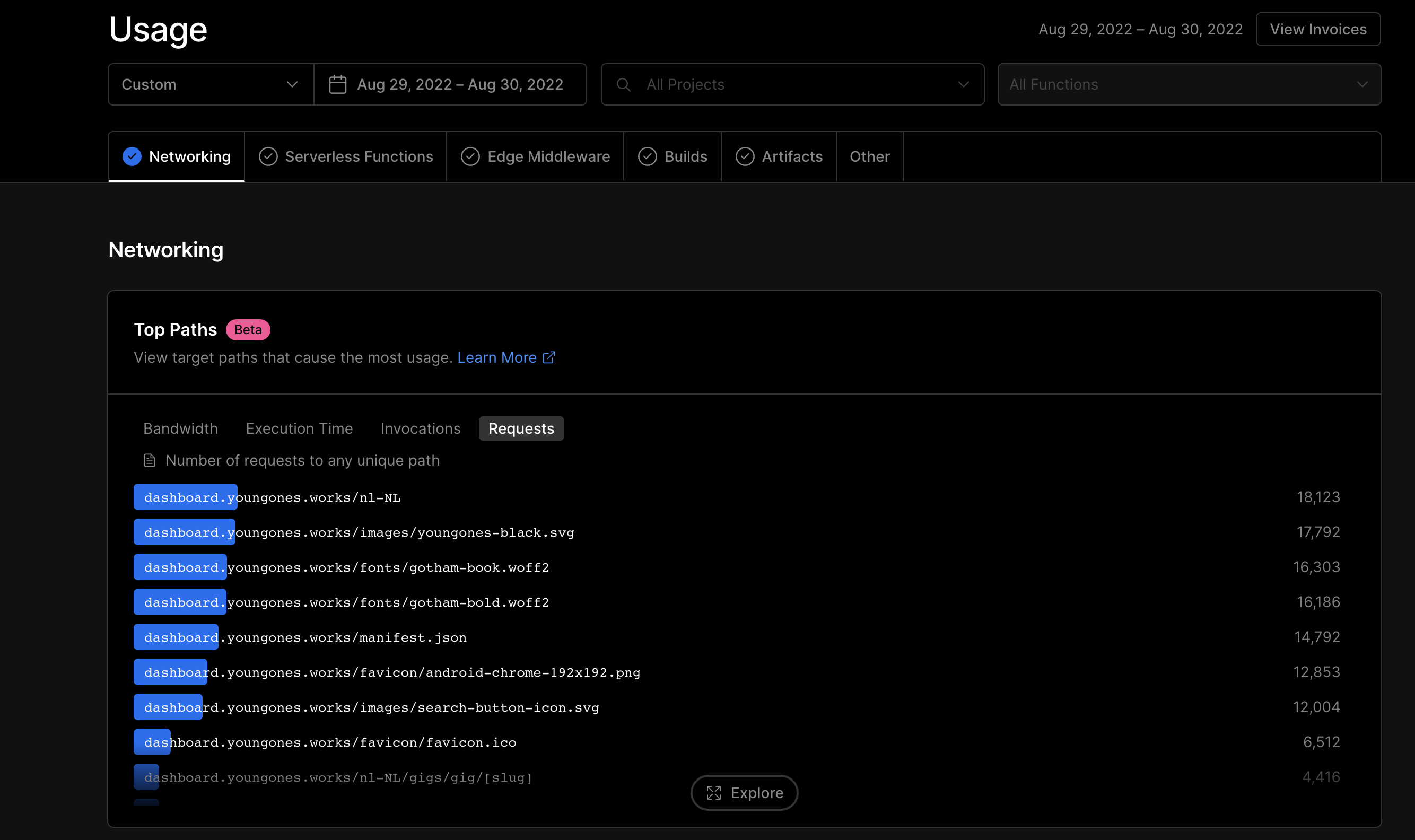The height and width of the screenshot is (840, 1415).
Task: Click the Serverless Functions tab label
Action: 359,156
